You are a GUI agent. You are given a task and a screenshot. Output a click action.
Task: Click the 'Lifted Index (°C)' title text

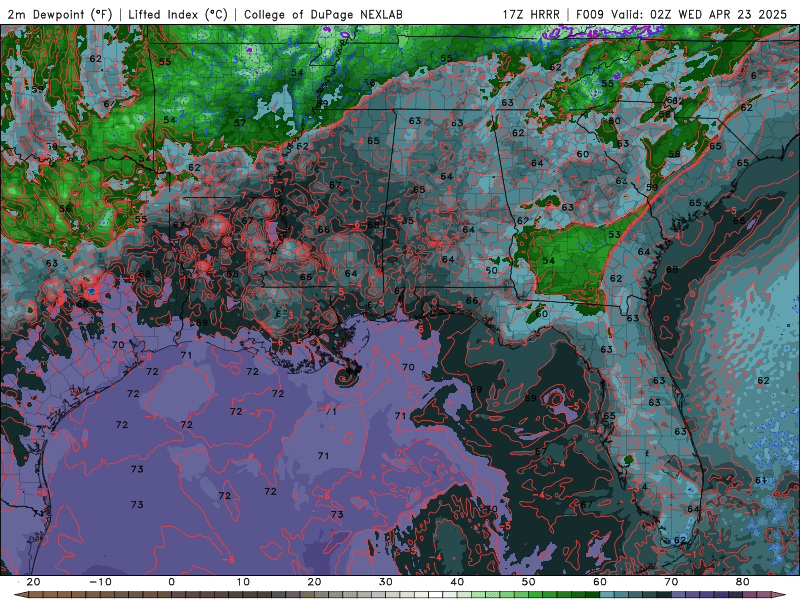[x=178, y=14]
